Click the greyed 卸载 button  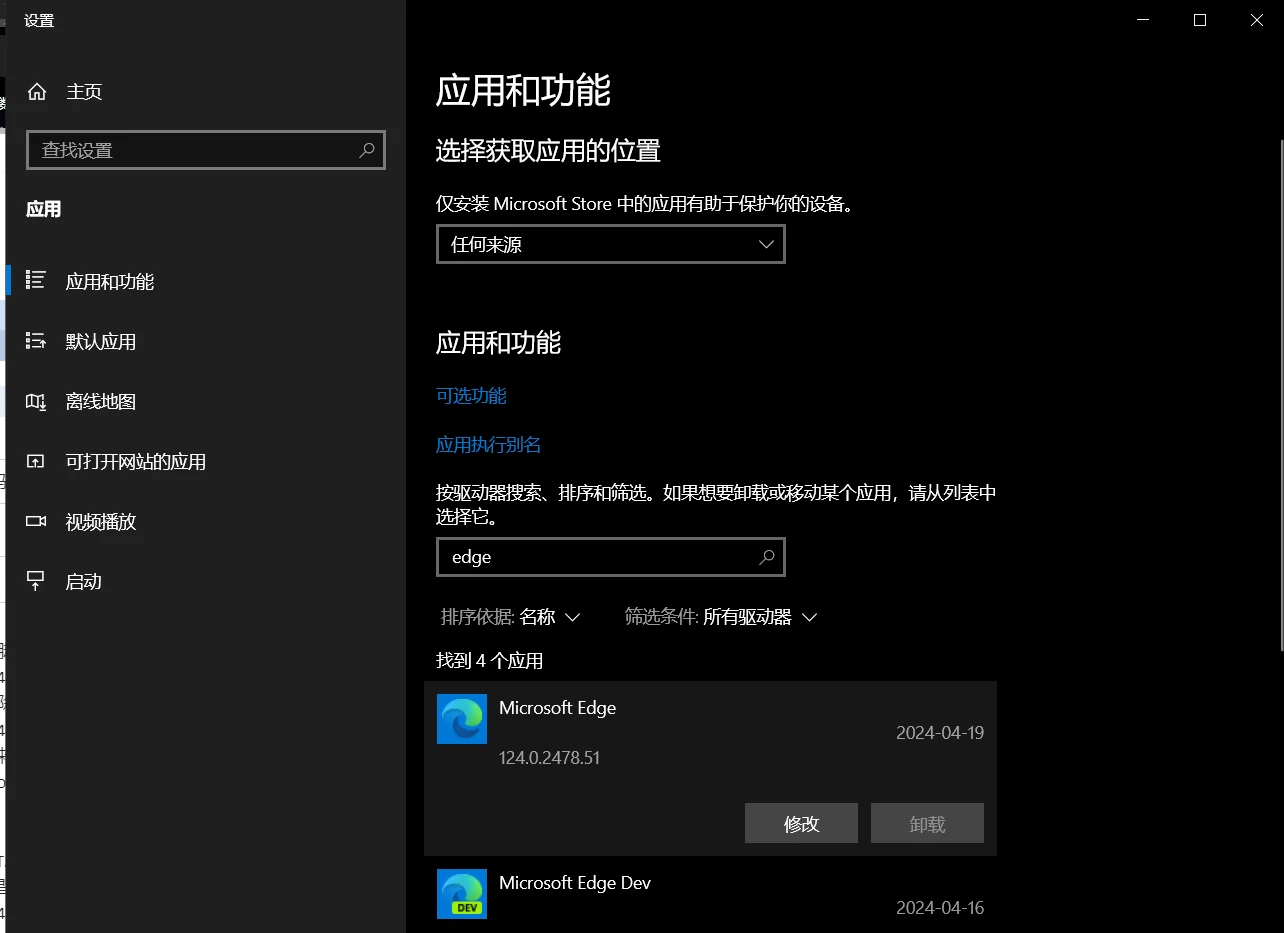coord(927,823)
